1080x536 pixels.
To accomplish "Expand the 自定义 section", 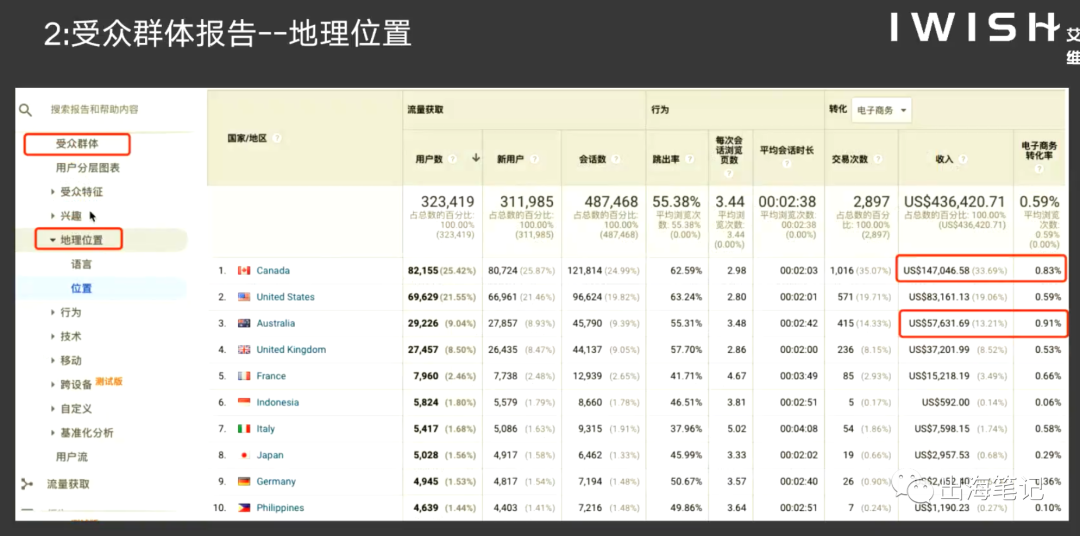I will click(x=53, y=409).
